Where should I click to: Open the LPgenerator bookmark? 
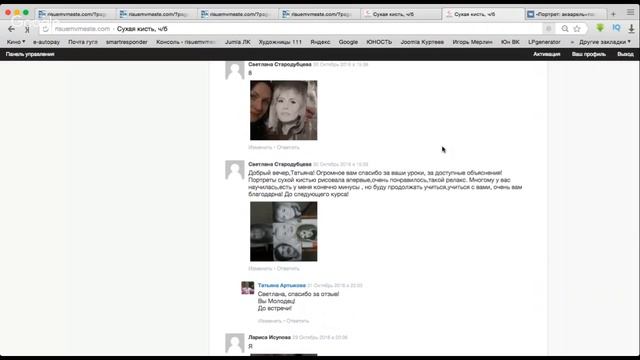[544, 42]
